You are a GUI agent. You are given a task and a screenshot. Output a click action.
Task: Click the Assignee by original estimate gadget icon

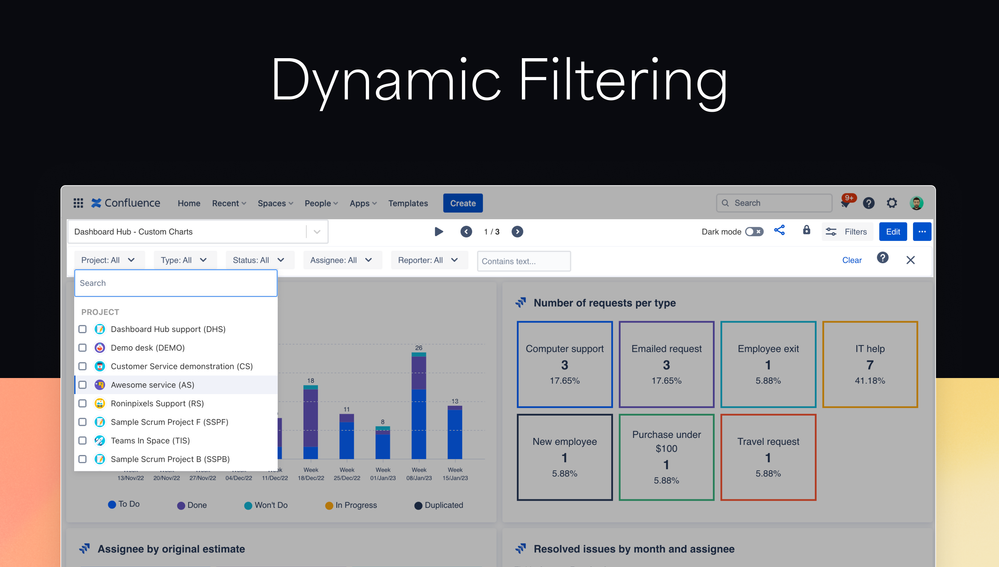point(85,549)
